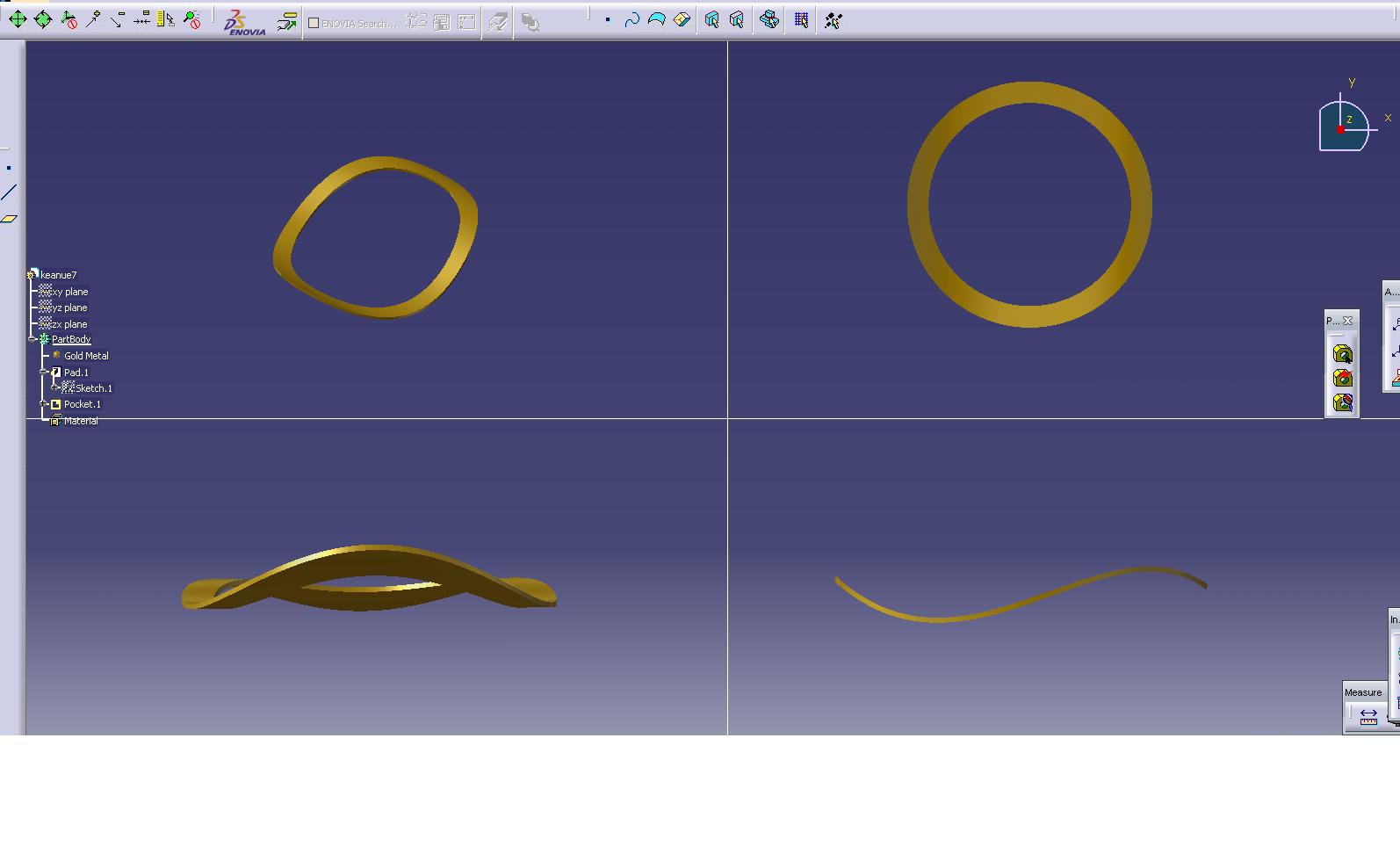Select the blue line tool in left sidebar

click(x=9, y=192)
